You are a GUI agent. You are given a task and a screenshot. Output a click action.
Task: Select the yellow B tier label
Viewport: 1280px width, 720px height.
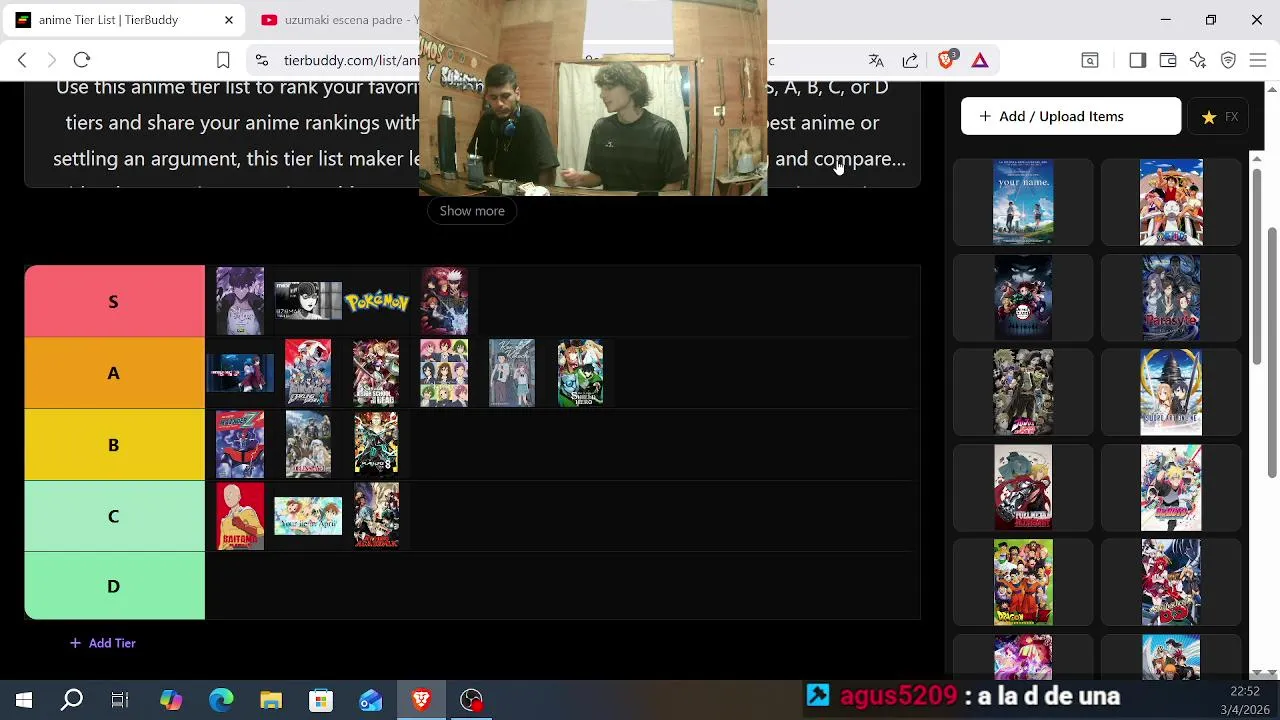pyautogui.click(x=114, y=445)
